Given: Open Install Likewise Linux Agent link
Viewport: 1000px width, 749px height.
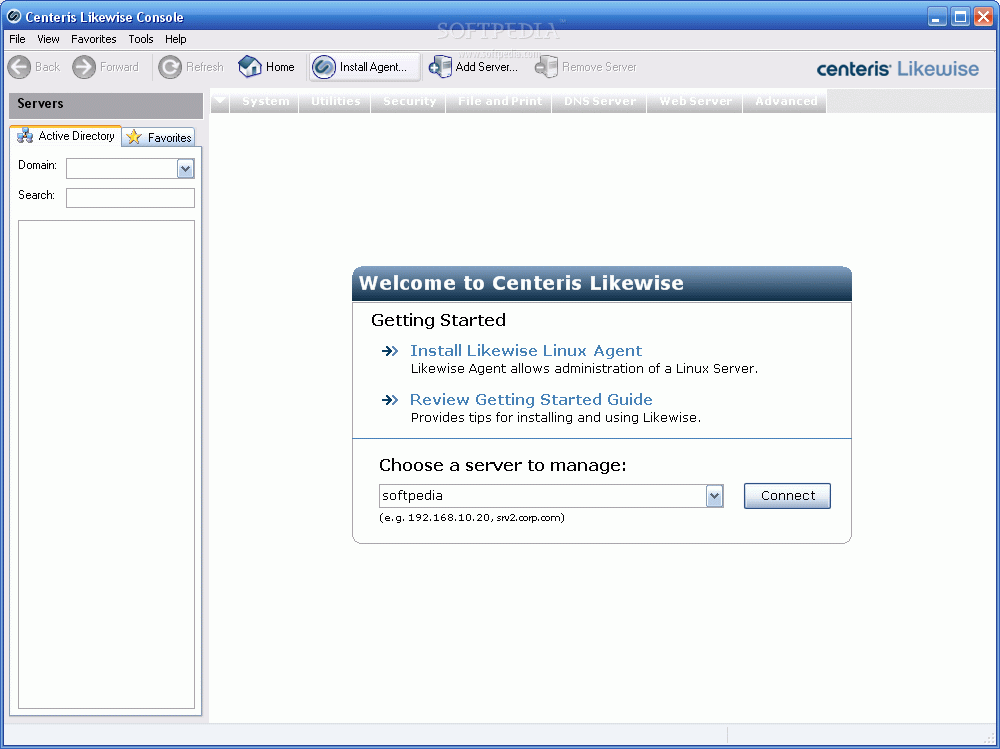Looking at the screenshot, I should [526, 351].
